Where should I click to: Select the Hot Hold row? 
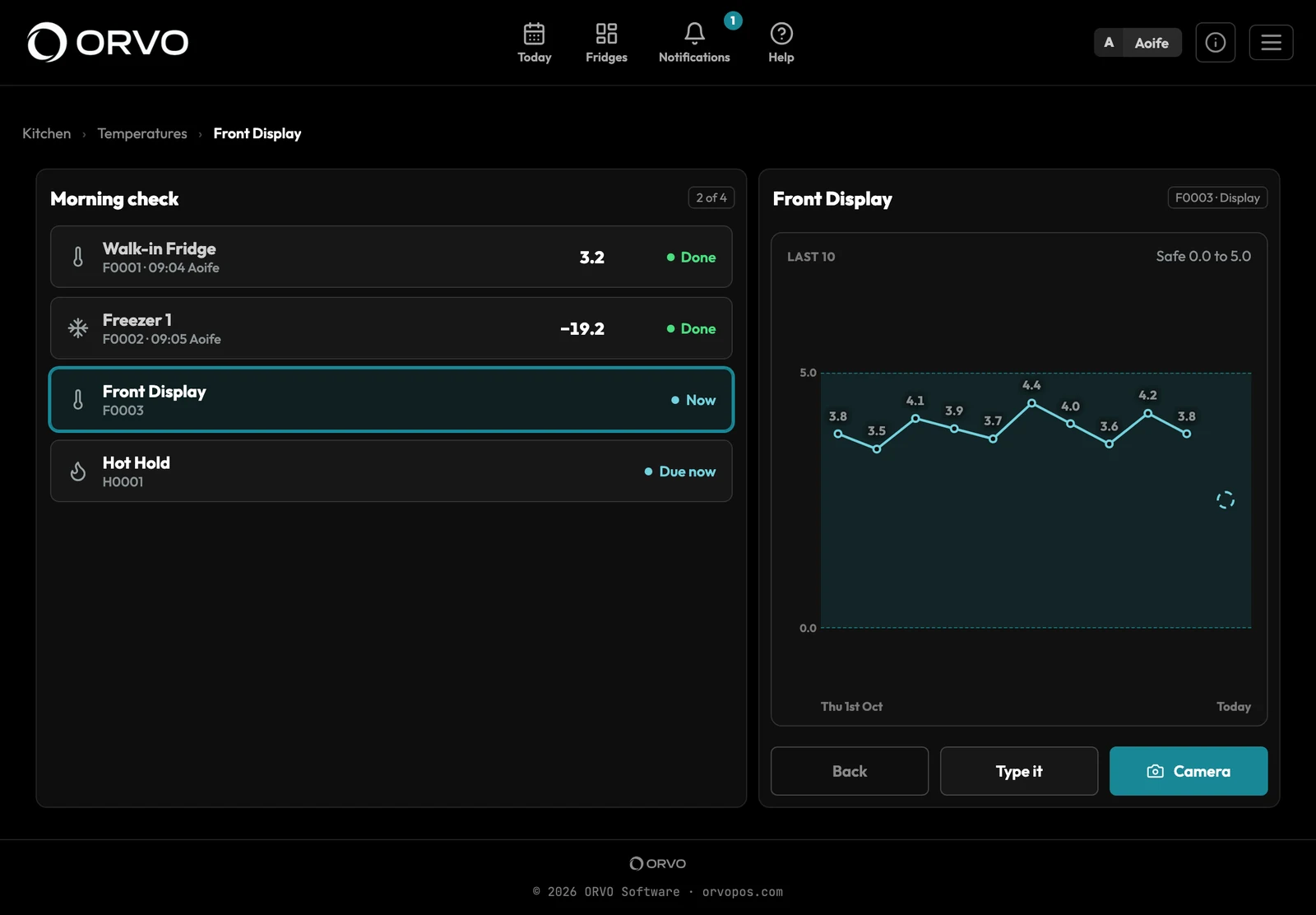point(392,471)
